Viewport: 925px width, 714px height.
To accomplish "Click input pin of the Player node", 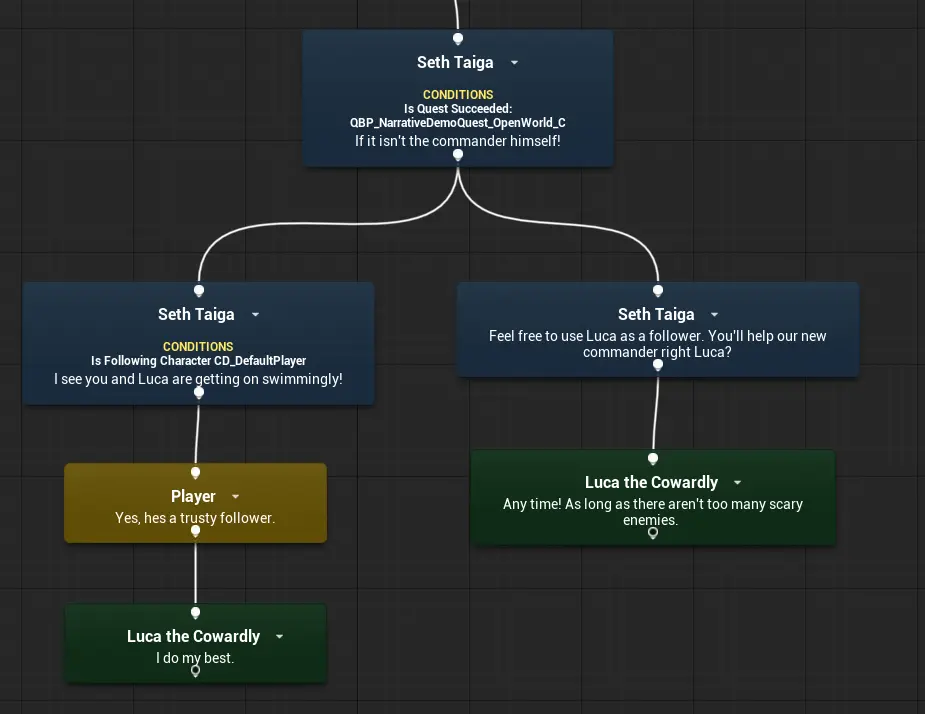I will pos(195,472).
